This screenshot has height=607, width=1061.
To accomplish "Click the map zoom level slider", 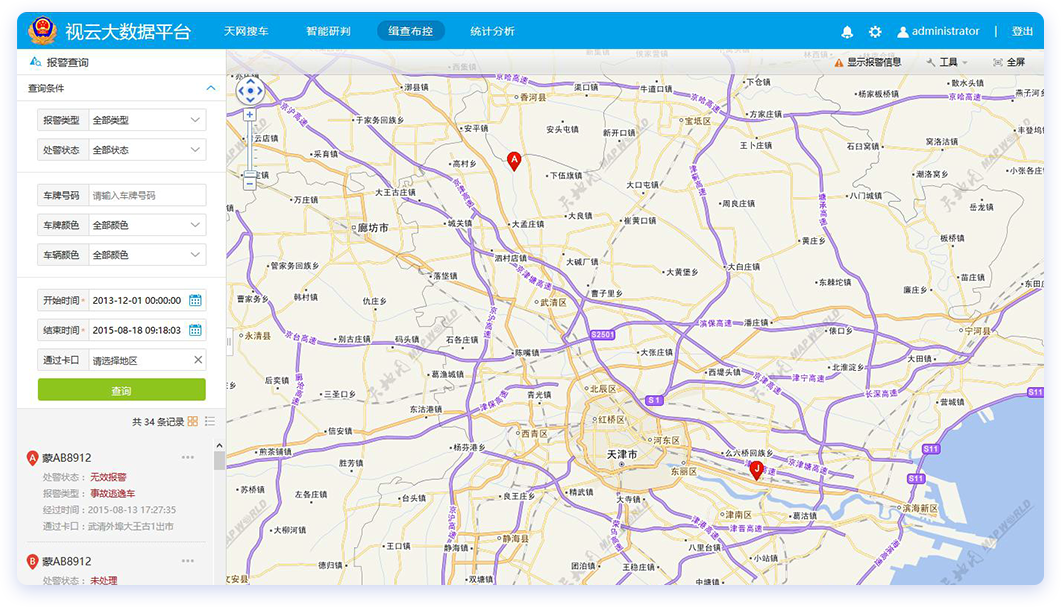I will pos(250,174).
